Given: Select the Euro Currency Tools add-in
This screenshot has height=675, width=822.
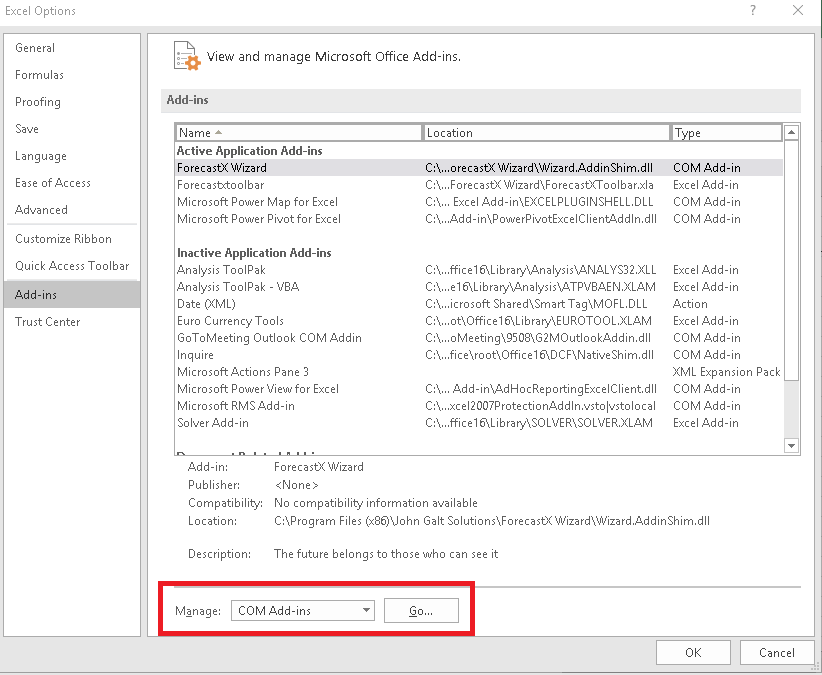Looking at the screenshot, I should pos(230,320).
